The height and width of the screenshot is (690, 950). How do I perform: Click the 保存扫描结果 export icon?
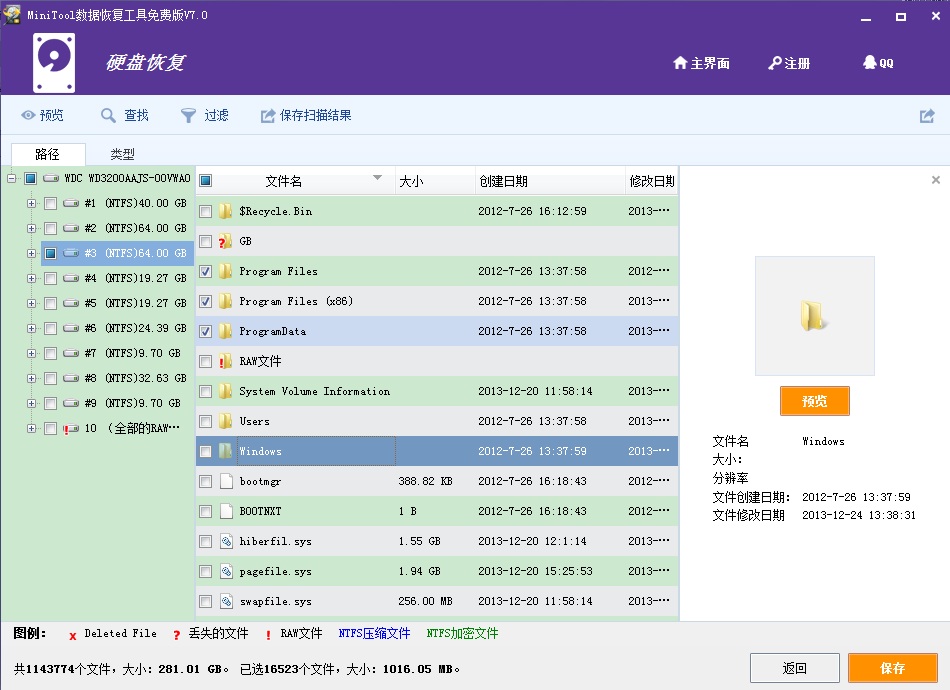[268, 116]
